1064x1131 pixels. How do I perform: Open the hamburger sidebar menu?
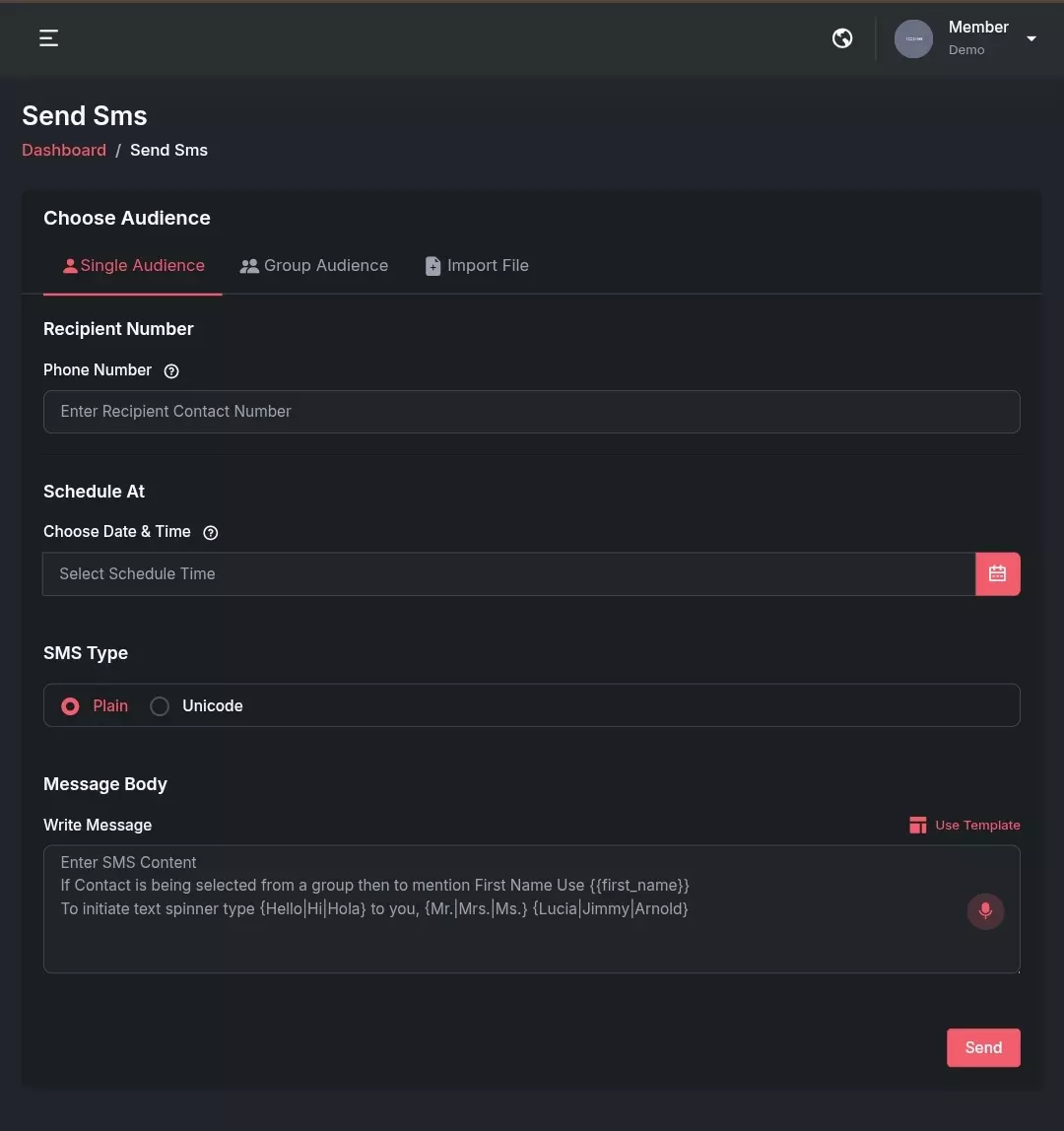(48, 38)
